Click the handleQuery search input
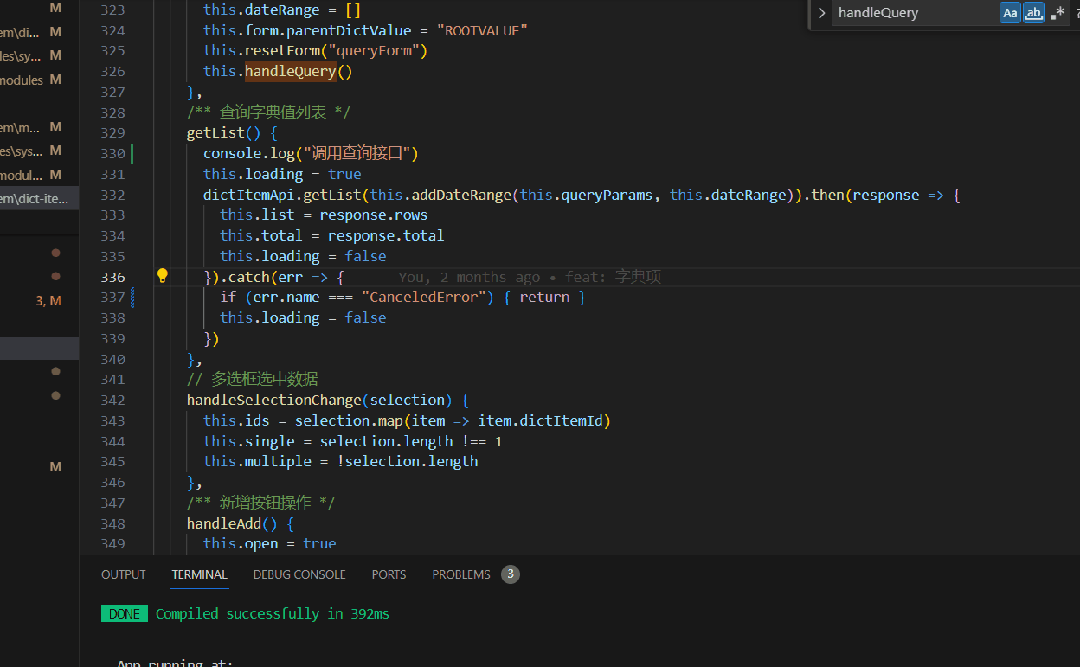1080x667 pixels. pos(914,13)
